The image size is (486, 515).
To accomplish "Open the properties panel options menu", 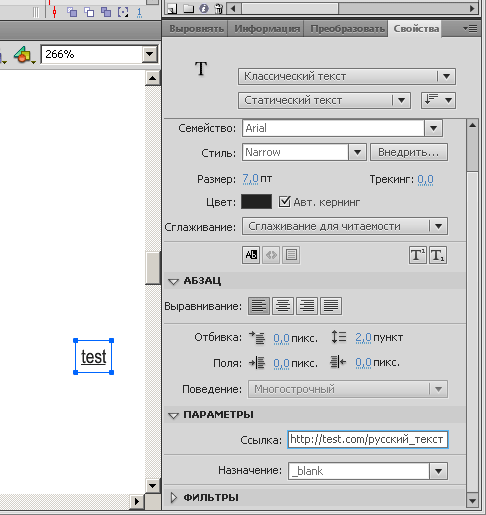I will pos(470,29).
